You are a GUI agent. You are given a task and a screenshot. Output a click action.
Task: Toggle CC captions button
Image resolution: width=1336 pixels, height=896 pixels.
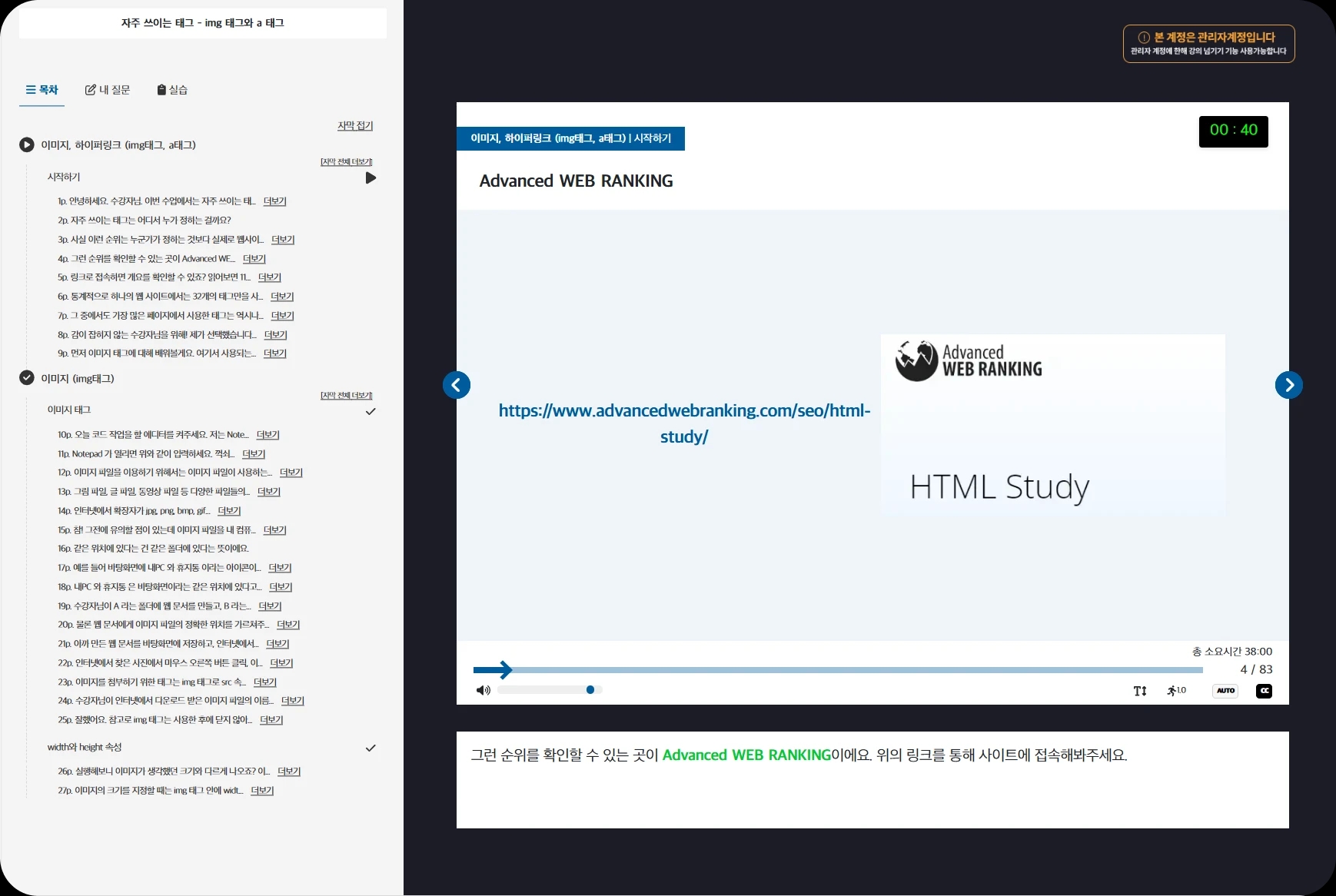click(1264, 691)
